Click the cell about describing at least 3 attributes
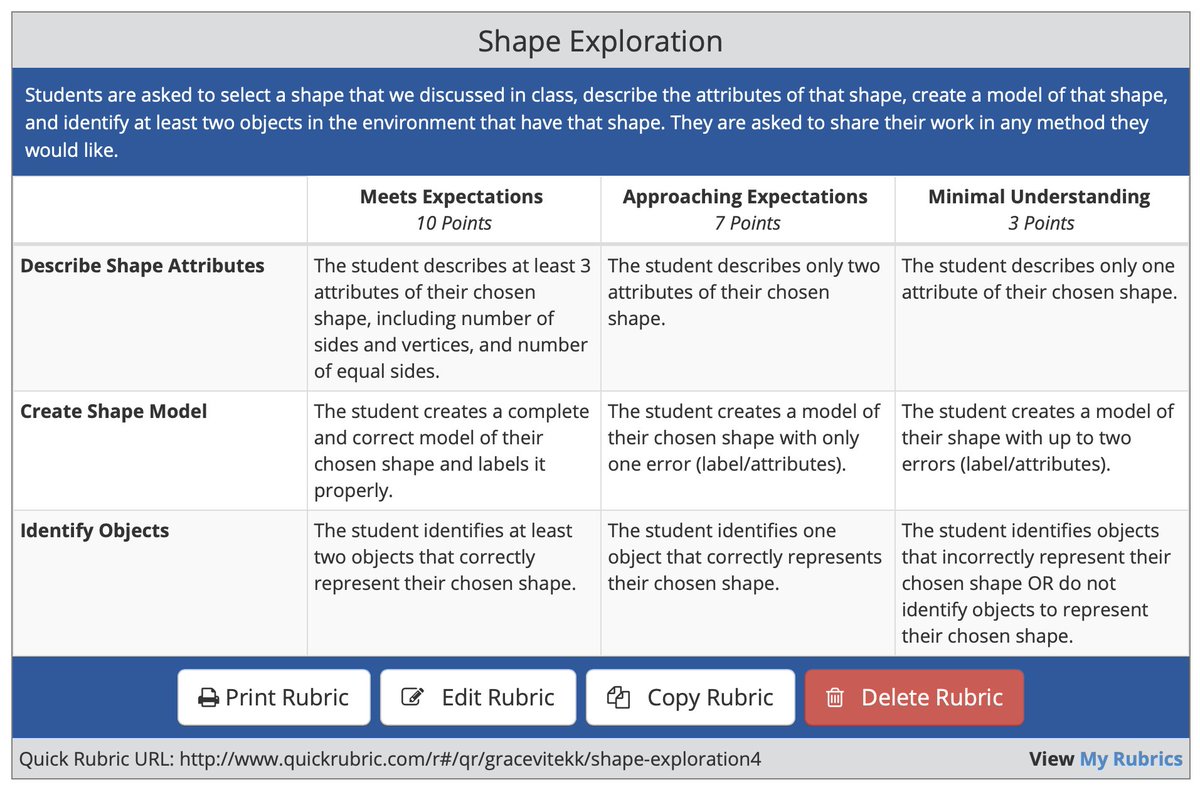Viewport: 1200px width, 787px height. [x=454, y=317]
